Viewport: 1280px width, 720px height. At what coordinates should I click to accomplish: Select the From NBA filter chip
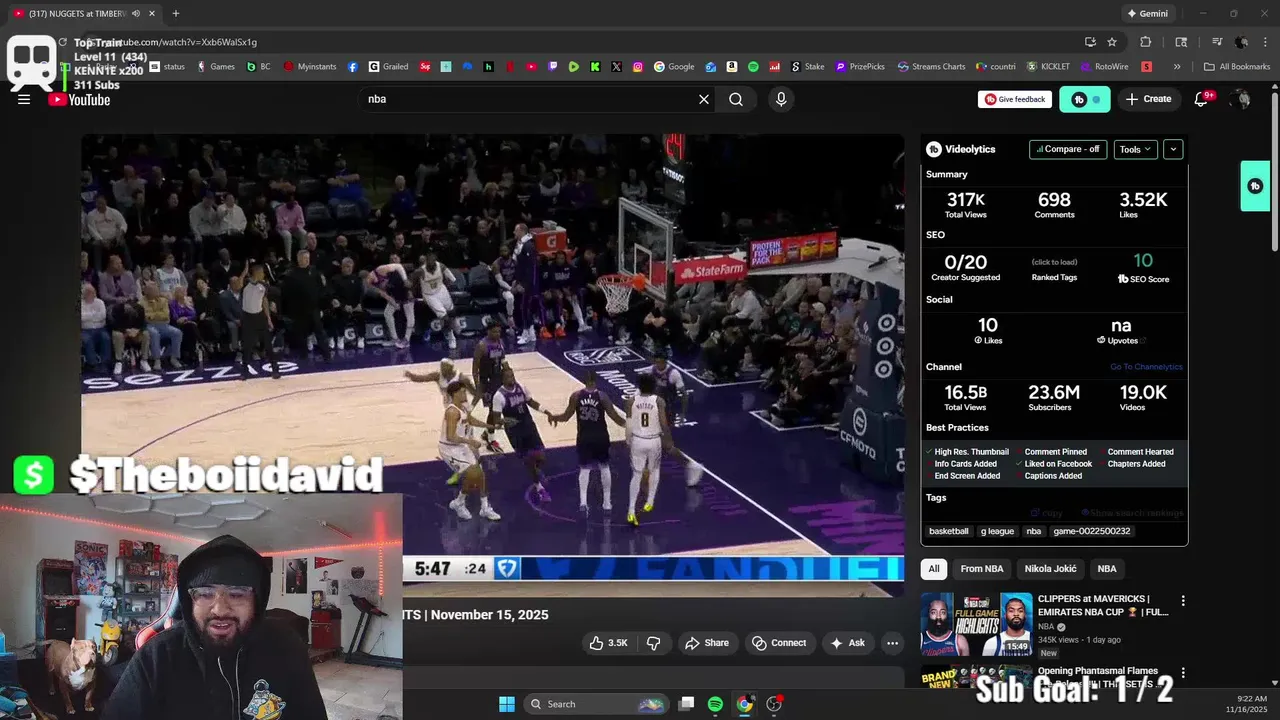pyautogui.click(x=982, y=569)
